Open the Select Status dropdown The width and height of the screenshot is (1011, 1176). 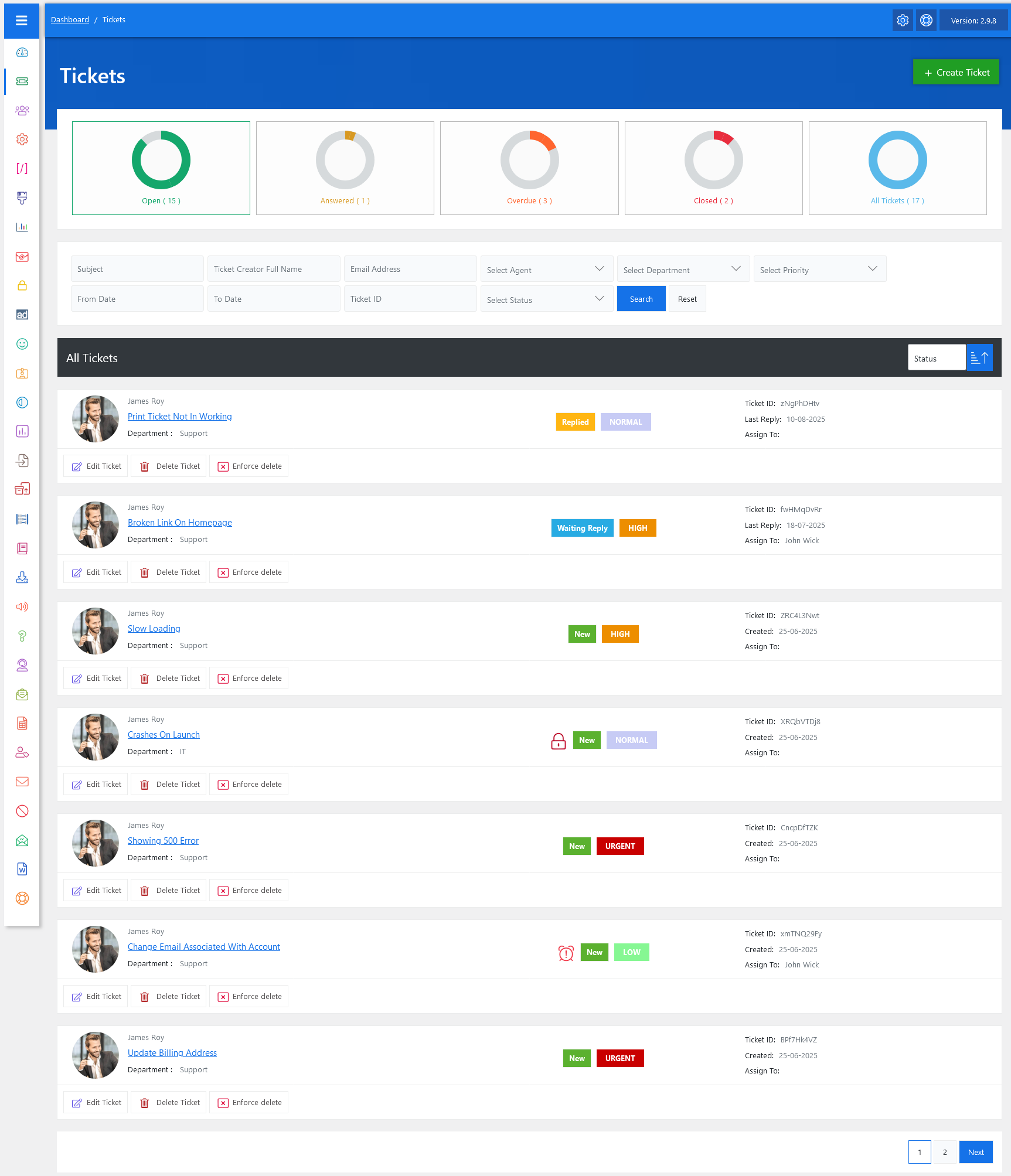pyautogui.click(x=546, y=299)
